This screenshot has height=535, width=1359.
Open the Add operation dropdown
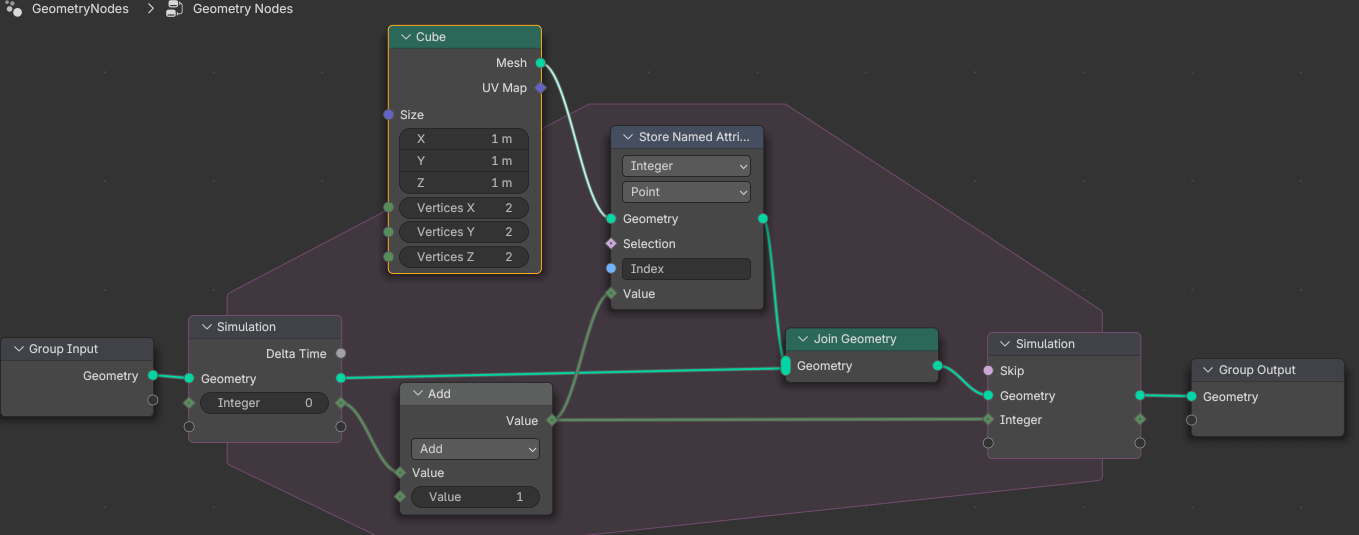pyautogui.click(x=475, y=449)
